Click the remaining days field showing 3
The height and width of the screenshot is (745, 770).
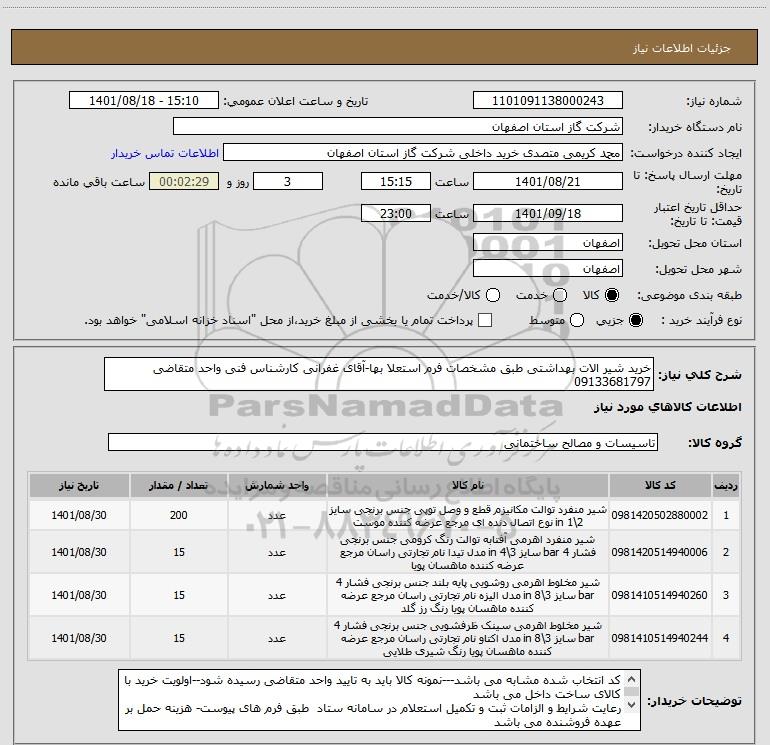click(288, 182)
